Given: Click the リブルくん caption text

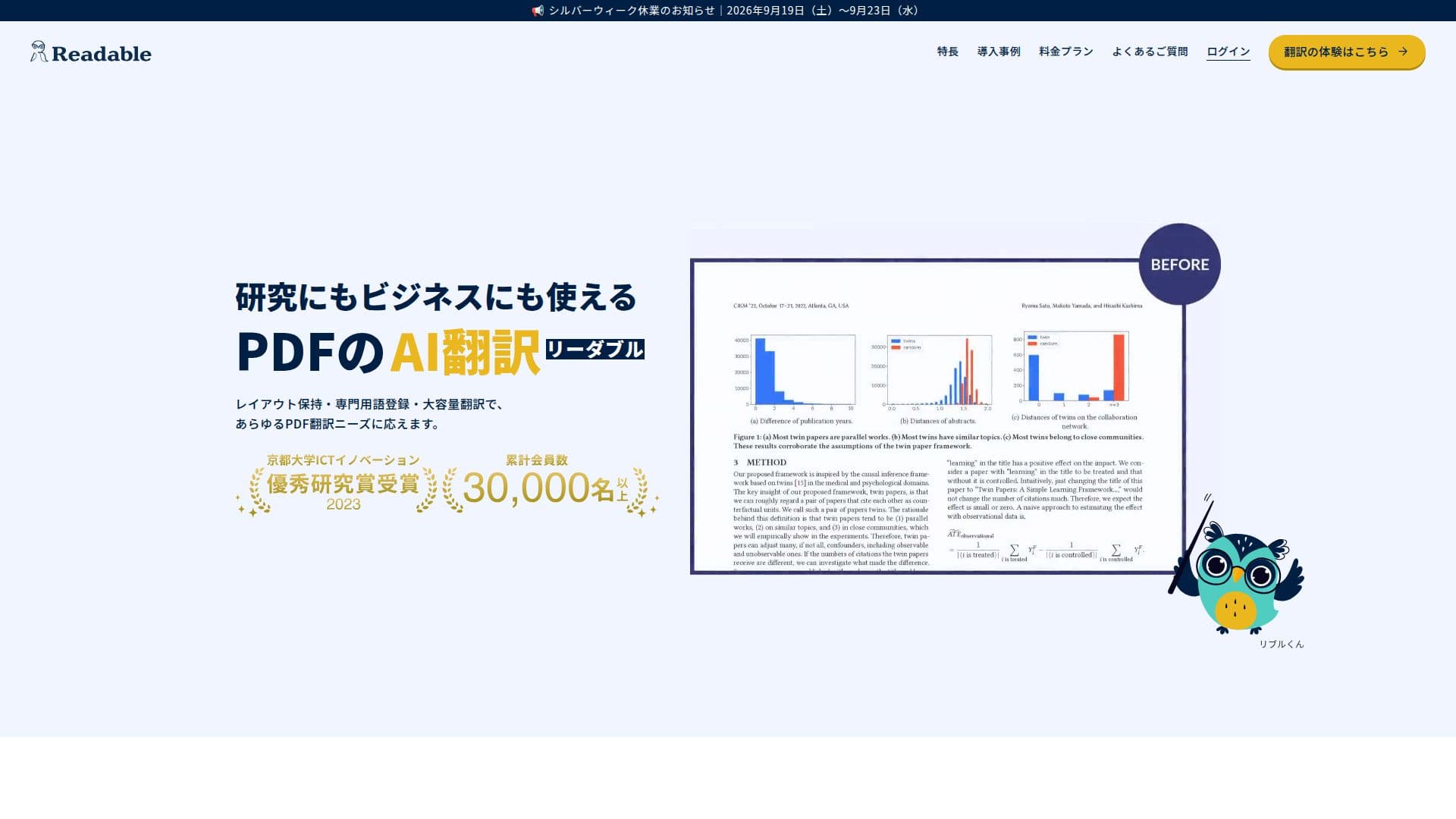Looking at the screenshot, I should [x=1282, y=644].
